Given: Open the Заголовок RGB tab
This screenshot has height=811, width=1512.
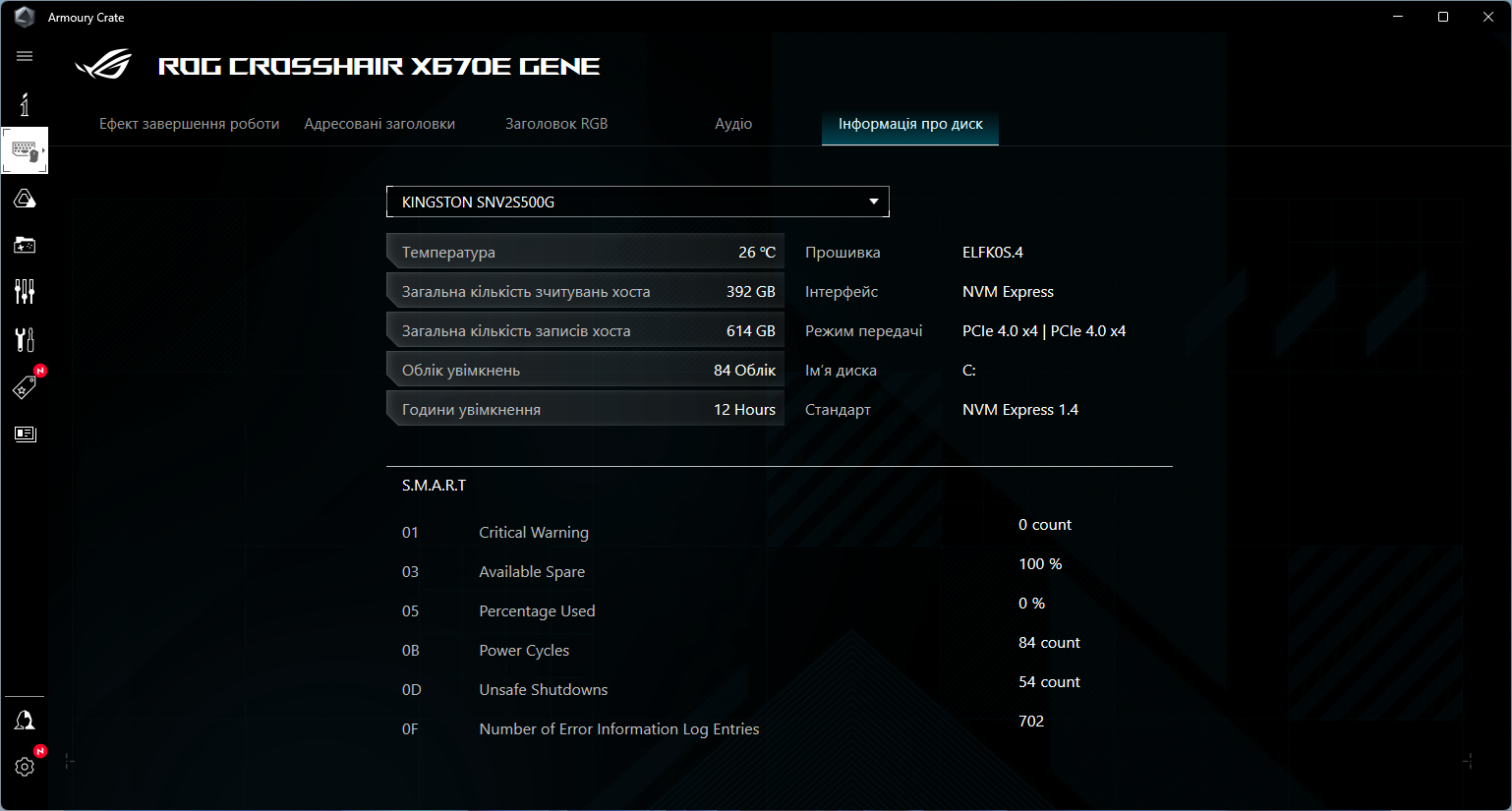Looking at the screenshot, I should point(556,124).
